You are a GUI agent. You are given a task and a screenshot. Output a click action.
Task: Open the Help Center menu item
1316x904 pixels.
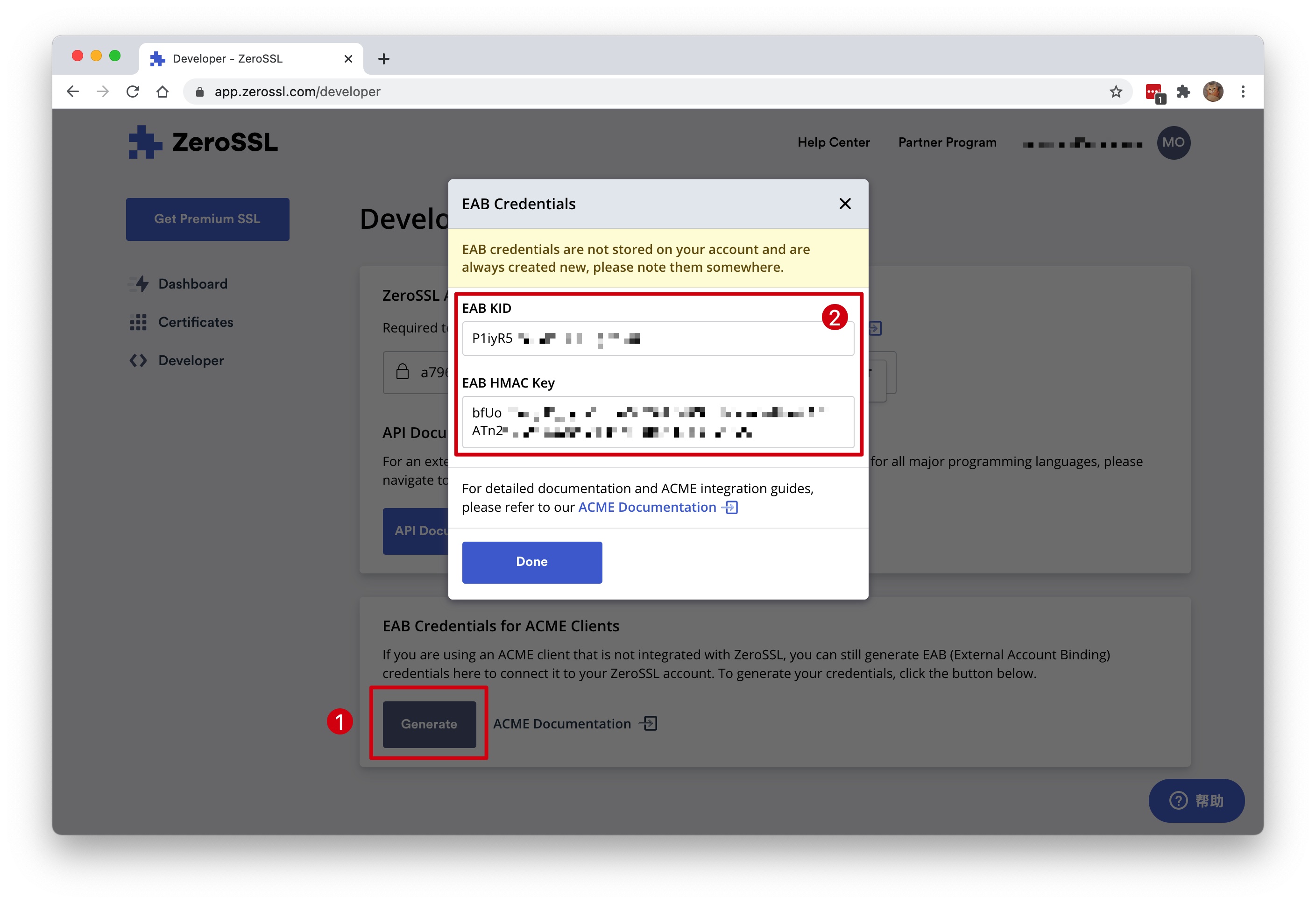(833, 143)
